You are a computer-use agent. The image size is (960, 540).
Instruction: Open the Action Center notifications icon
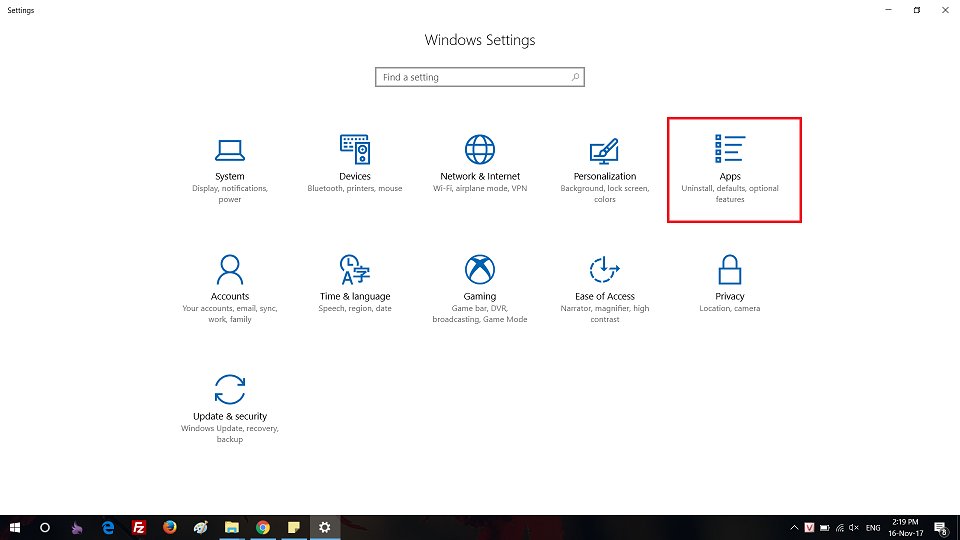click(942, 528)
